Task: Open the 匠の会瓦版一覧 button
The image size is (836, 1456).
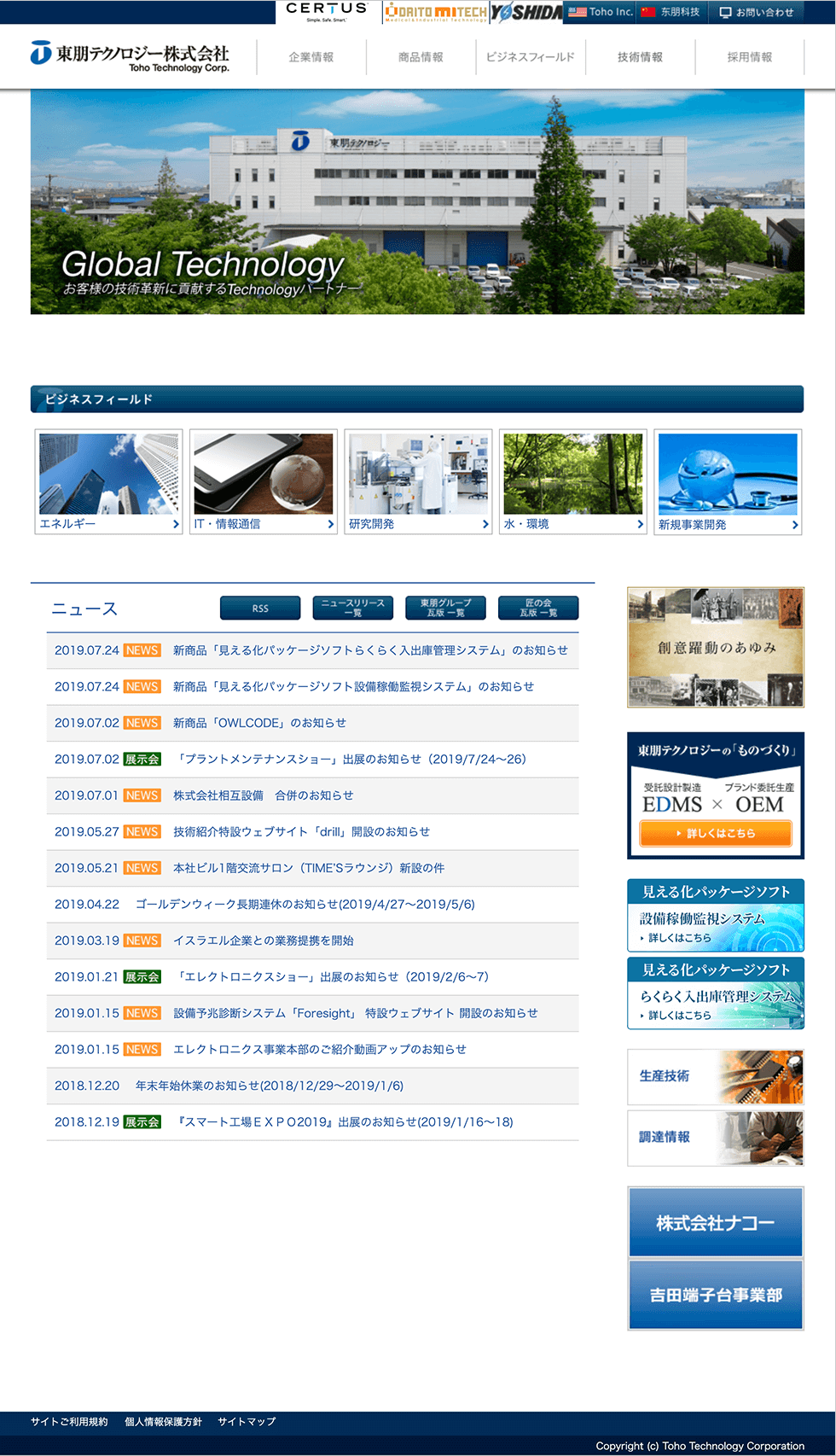Action: coord(538,609)
